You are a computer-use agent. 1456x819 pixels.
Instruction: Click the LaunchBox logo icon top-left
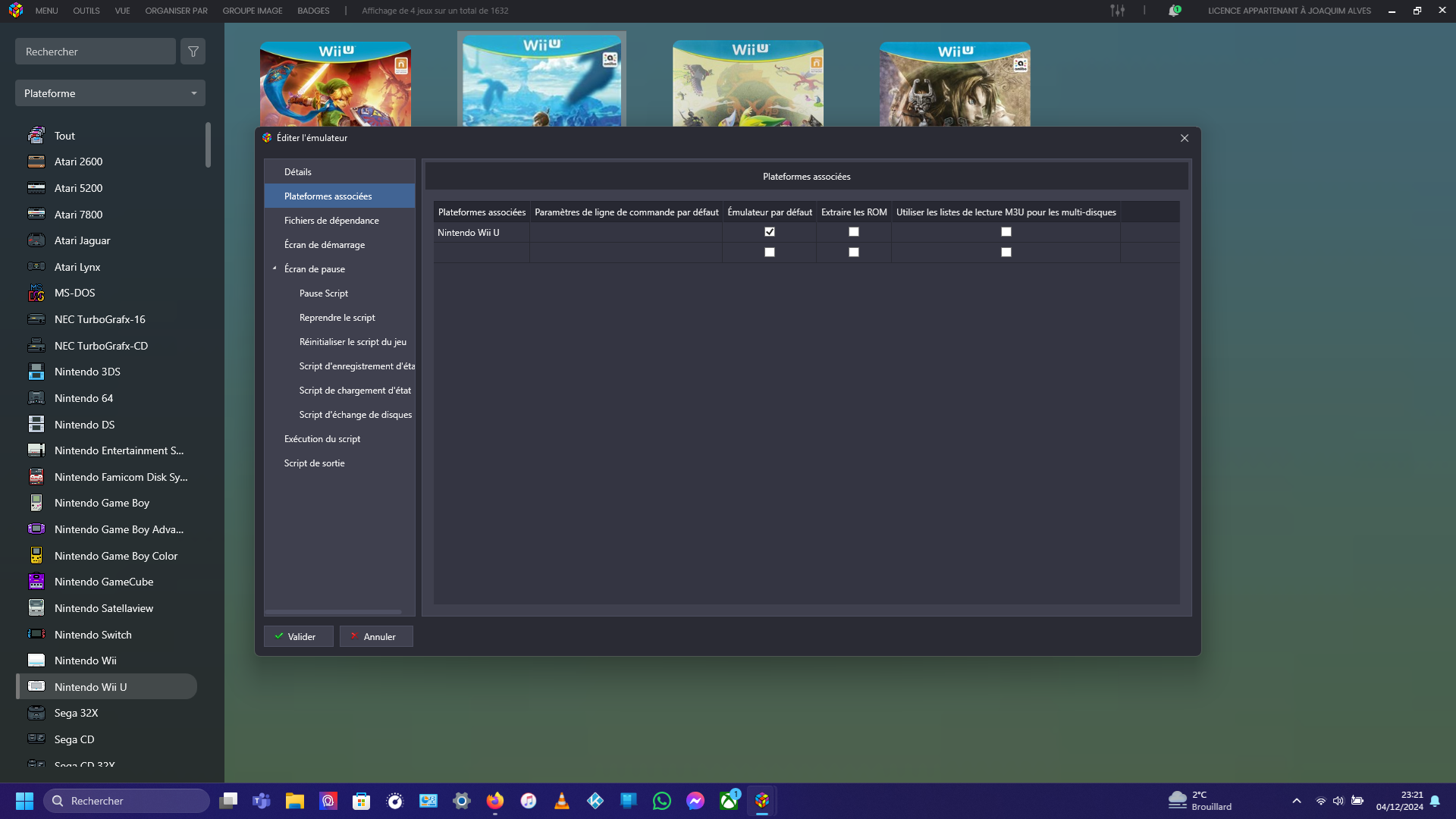pyautogui.click(x=16, y=11)
